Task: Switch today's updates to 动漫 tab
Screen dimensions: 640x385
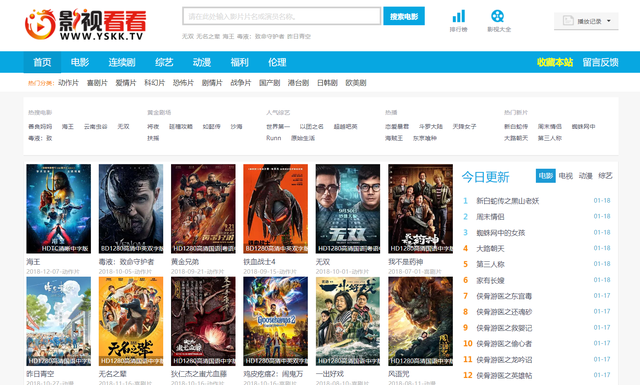Action: pos(585,176)
